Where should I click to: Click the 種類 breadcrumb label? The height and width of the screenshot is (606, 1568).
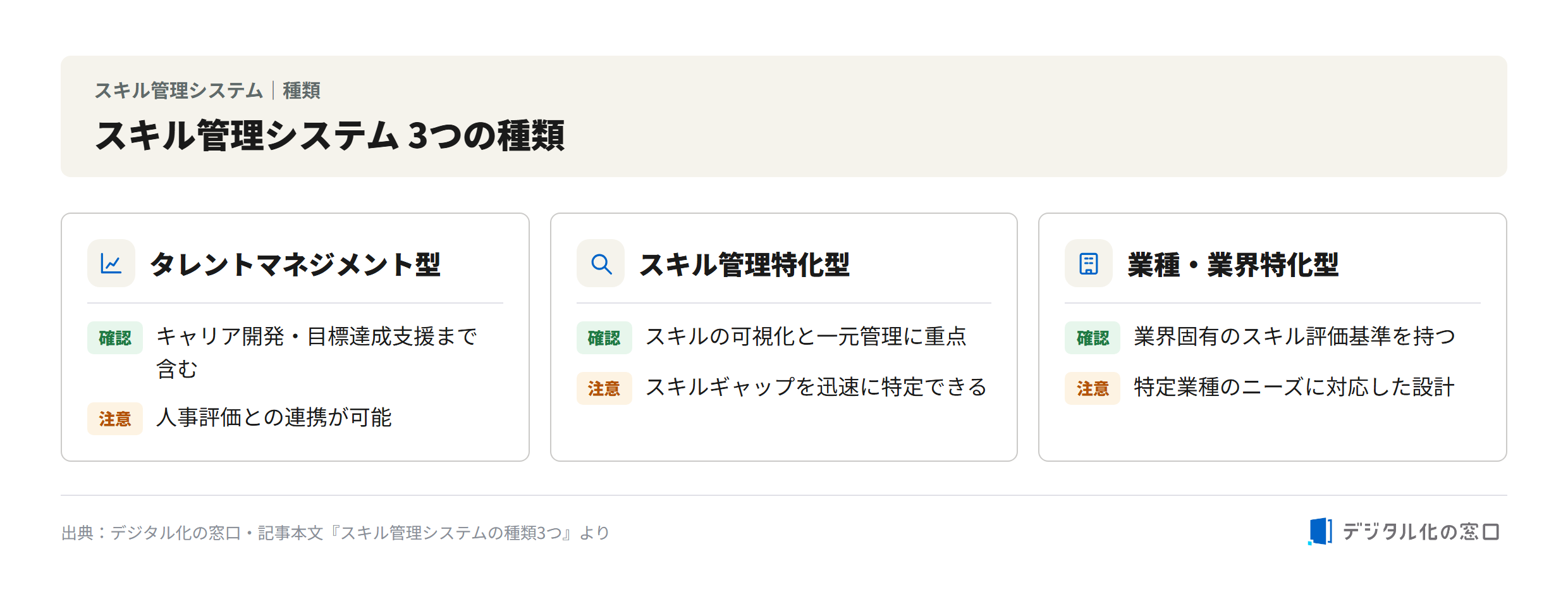[302, 90]
